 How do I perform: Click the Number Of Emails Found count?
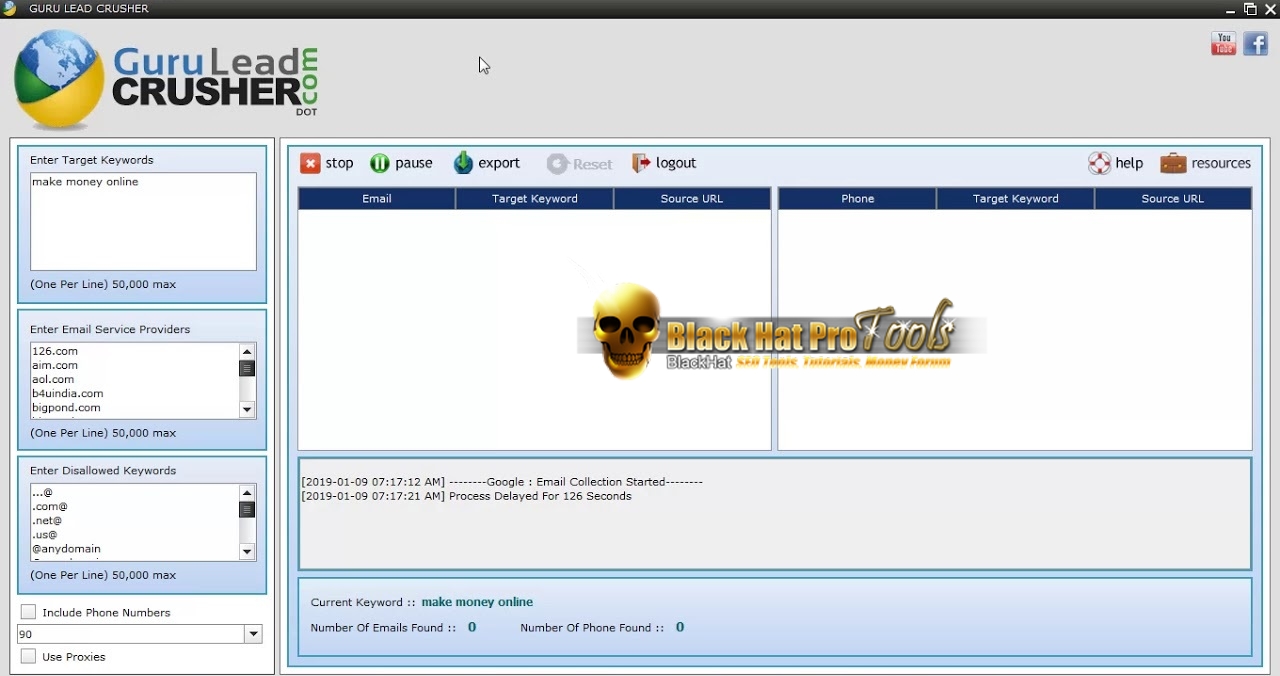472,627
